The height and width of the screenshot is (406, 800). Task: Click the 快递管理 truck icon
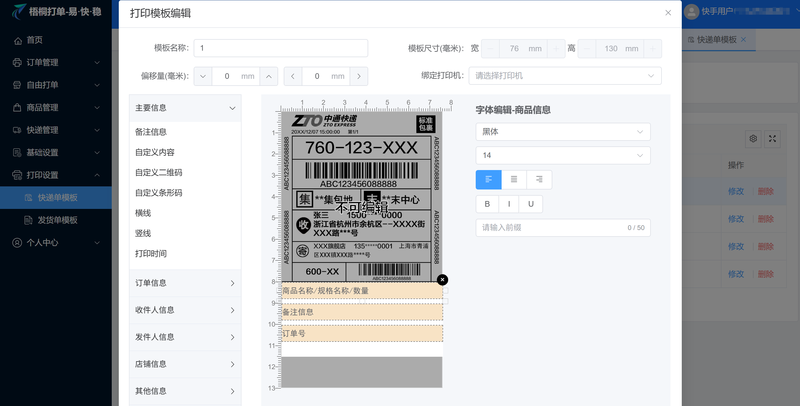point(17,130)
